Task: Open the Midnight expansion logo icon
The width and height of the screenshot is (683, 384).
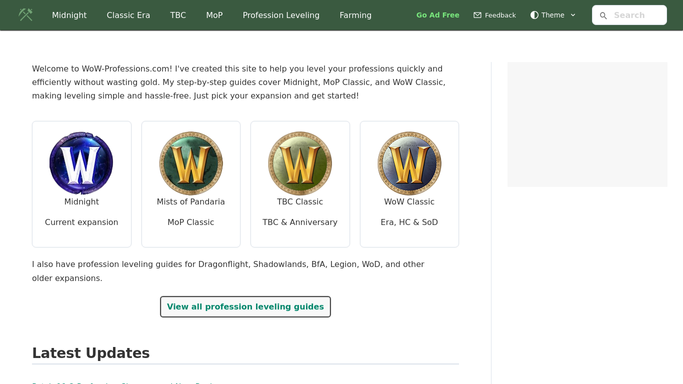Action: pyautogui.click(x=81, y=163)
